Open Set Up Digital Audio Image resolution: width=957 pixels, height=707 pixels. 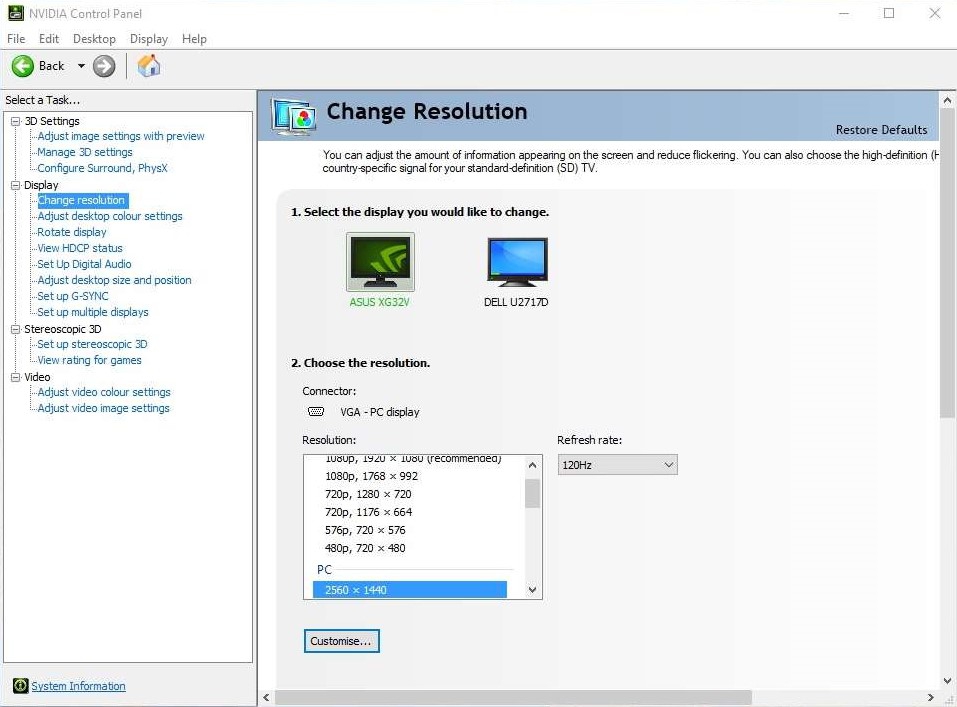[84, 264]
